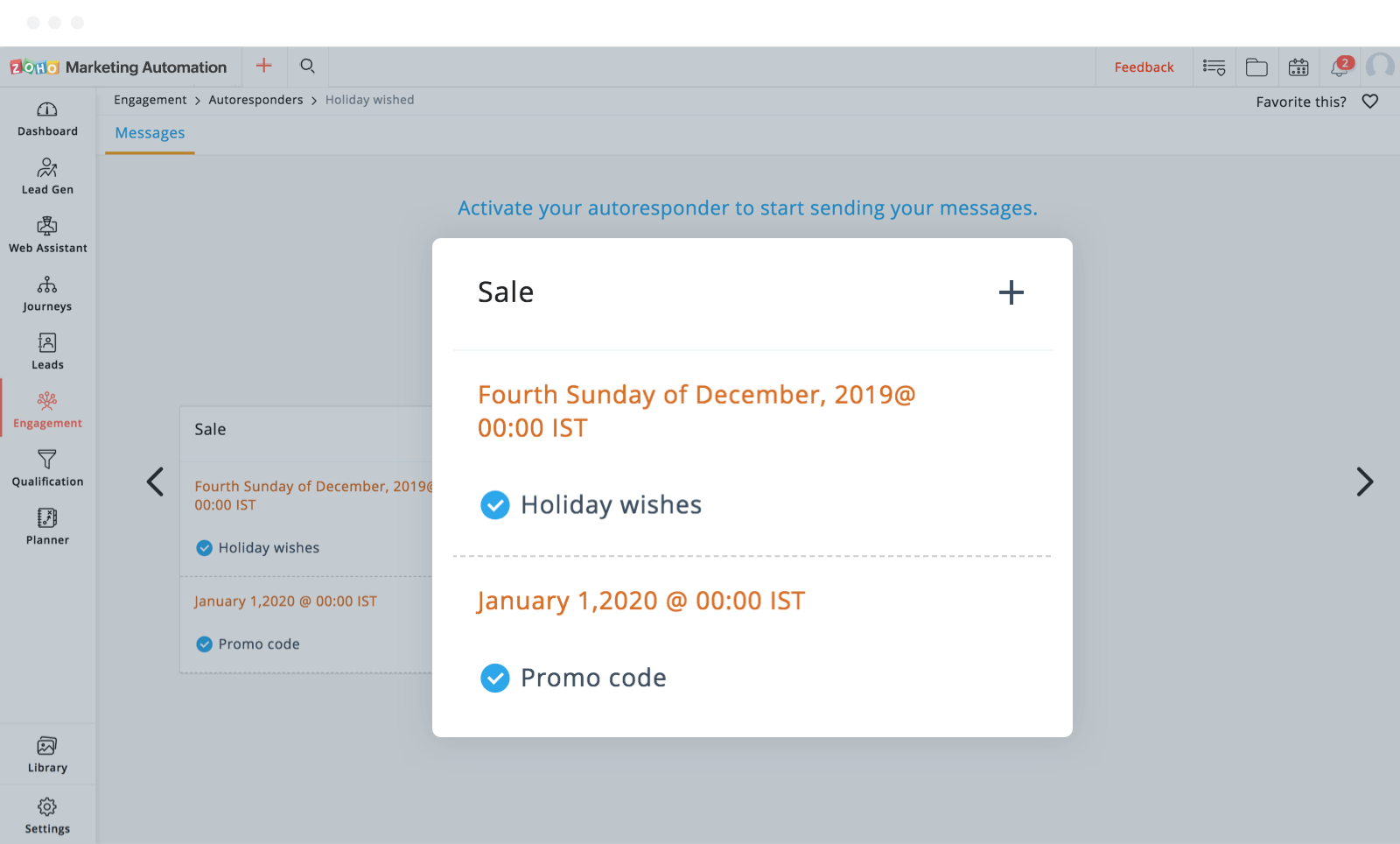Select the Messages tab

150,133
